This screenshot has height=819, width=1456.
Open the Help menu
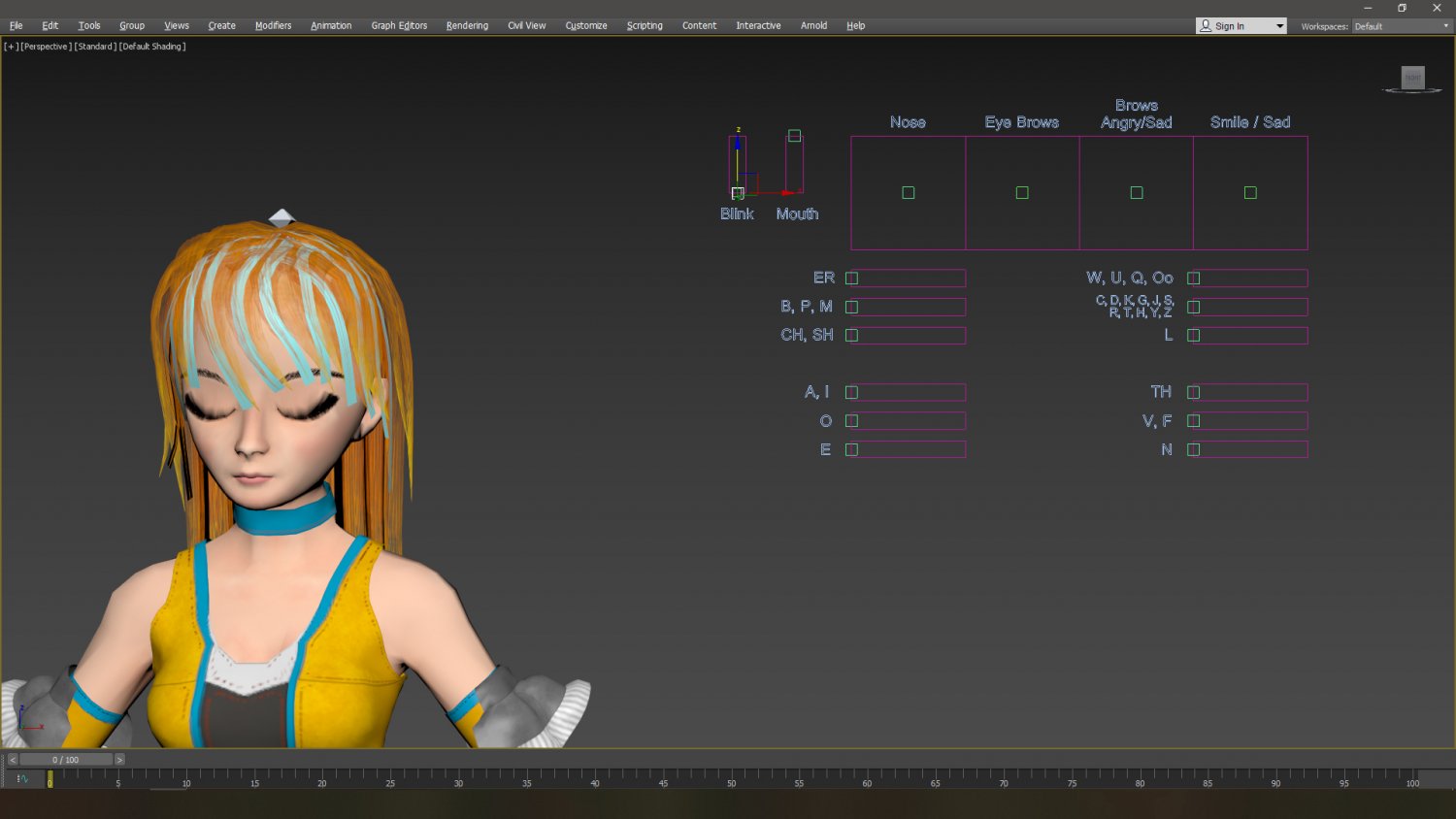[x=855, y=26]
